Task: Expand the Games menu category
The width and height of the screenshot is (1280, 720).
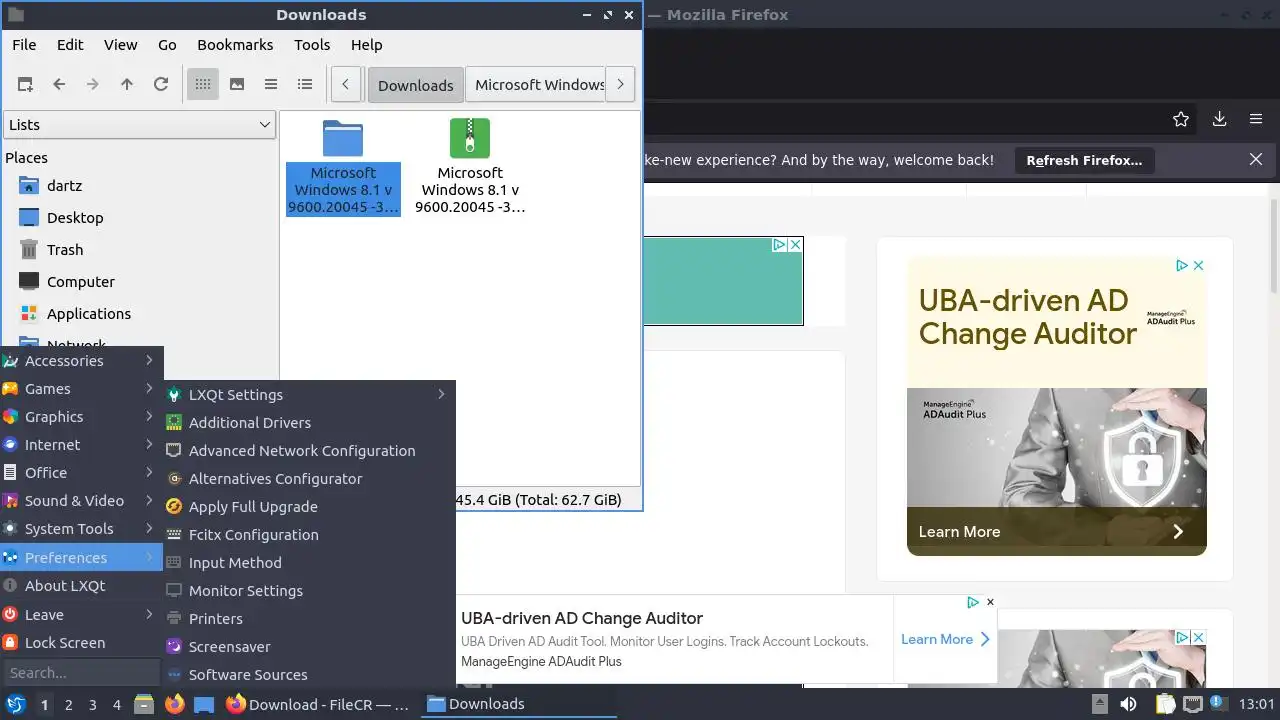Action: [x=81, y=389]
